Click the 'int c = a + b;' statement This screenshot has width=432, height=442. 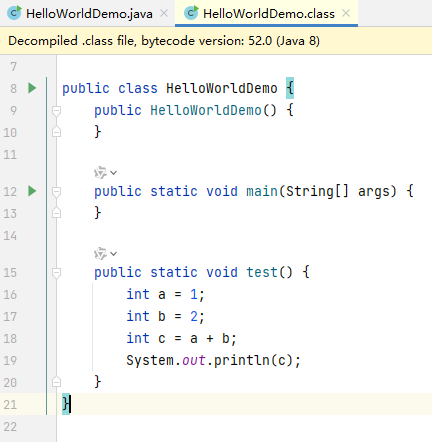point(181,339)
